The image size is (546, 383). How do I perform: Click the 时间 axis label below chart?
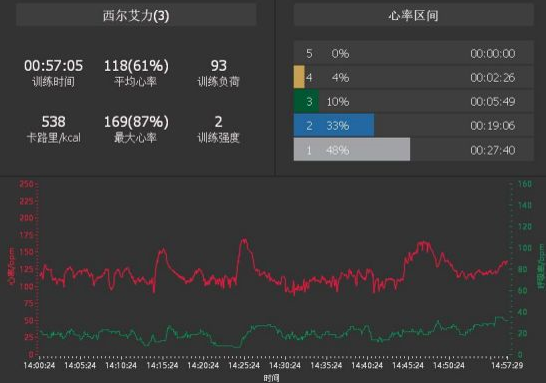pos(271,378)
